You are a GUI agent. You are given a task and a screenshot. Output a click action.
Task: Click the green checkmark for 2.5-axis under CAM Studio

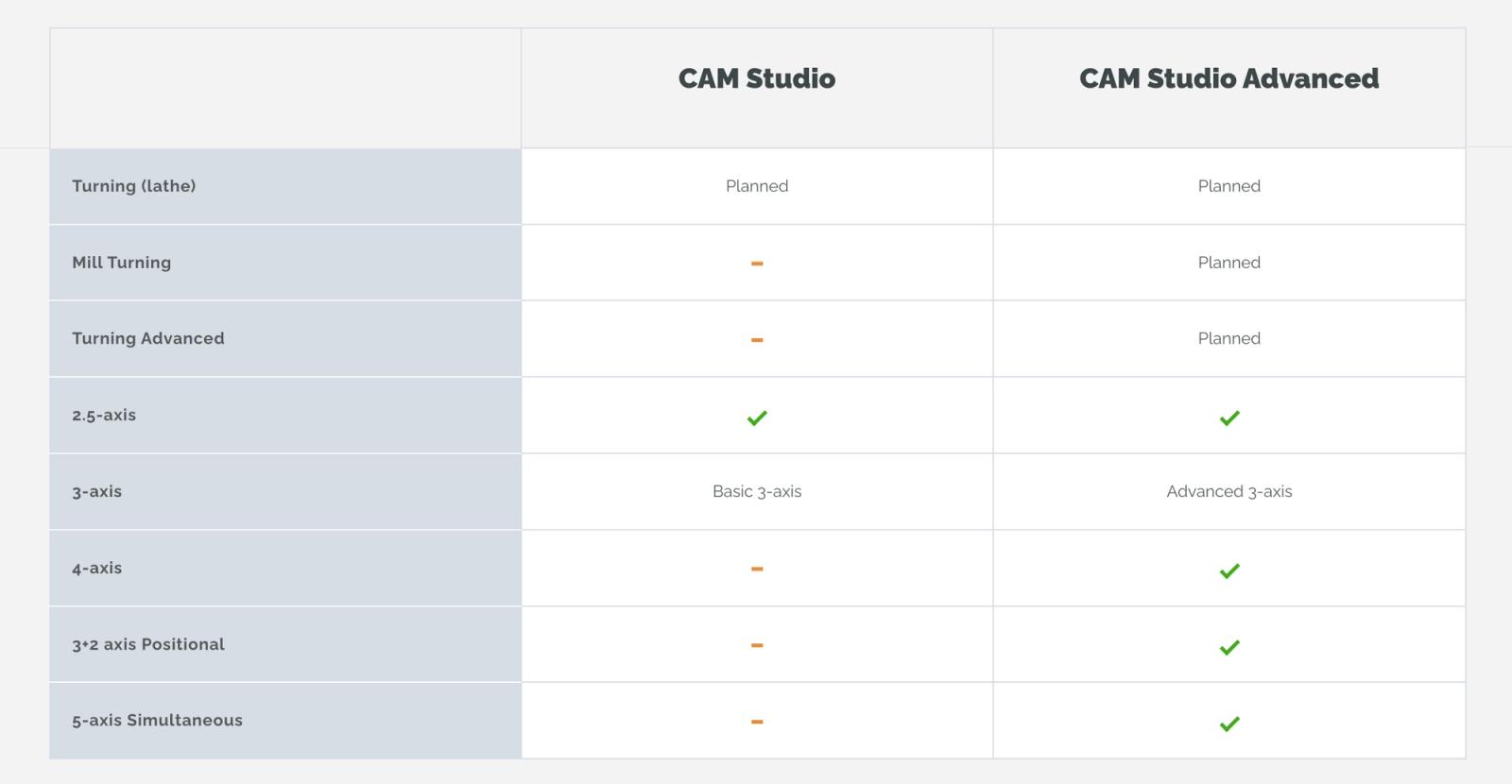tap(757, 418)
